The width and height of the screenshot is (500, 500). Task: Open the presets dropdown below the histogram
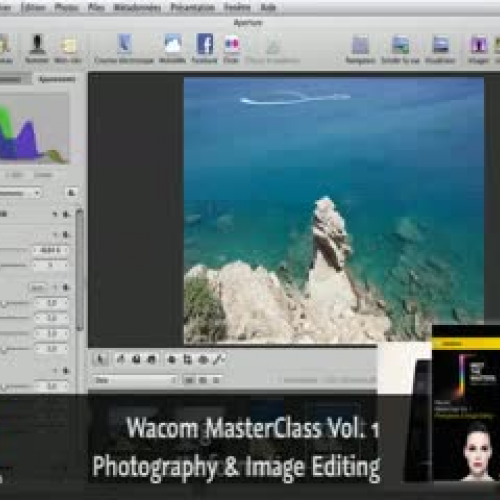tap(20, 193)
